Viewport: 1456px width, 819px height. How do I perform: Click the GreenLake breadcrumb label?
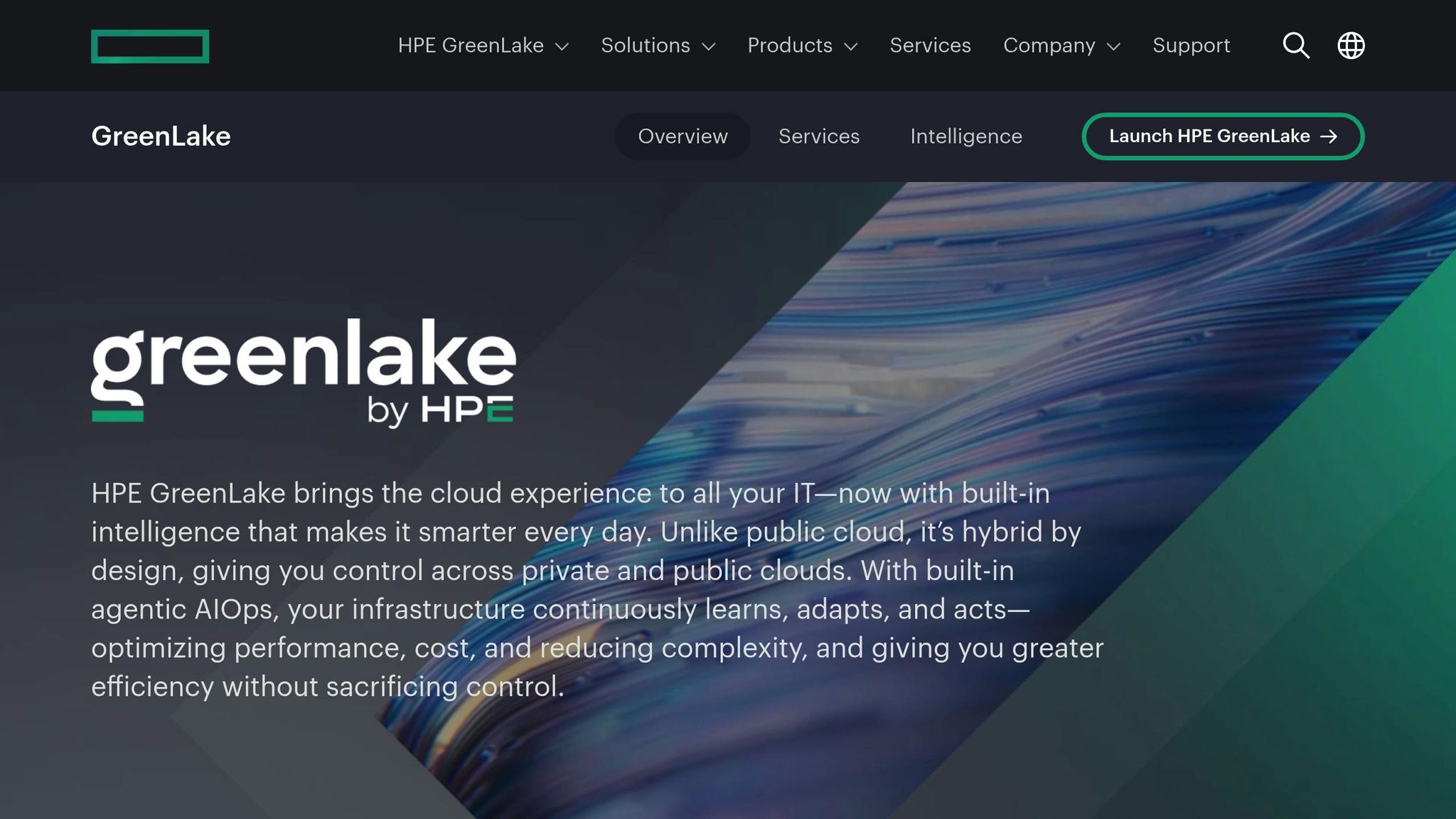(x=160, y=136)
